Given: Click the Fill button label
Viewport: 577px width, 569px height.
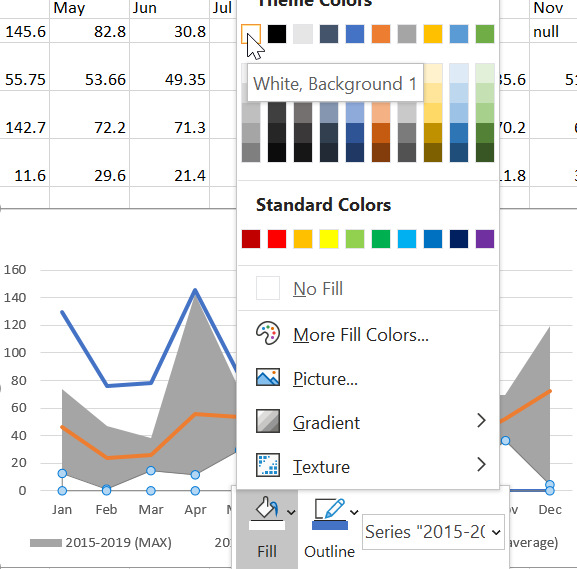Looking at the screenshot, I should click(267, 552).
